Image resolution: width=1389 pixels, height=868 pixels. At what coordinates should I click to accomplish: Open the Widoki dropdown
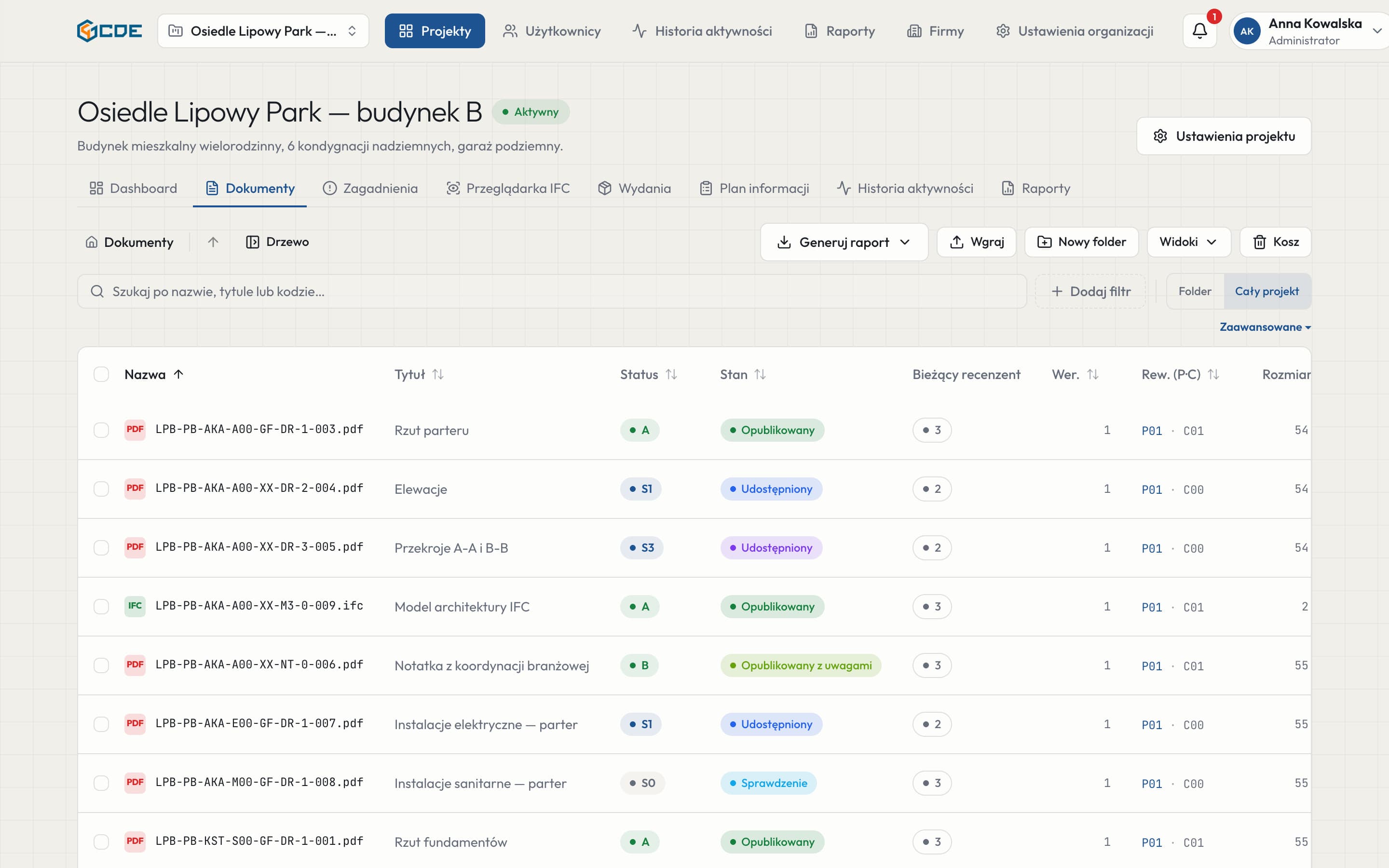(x=1189, y=242)
